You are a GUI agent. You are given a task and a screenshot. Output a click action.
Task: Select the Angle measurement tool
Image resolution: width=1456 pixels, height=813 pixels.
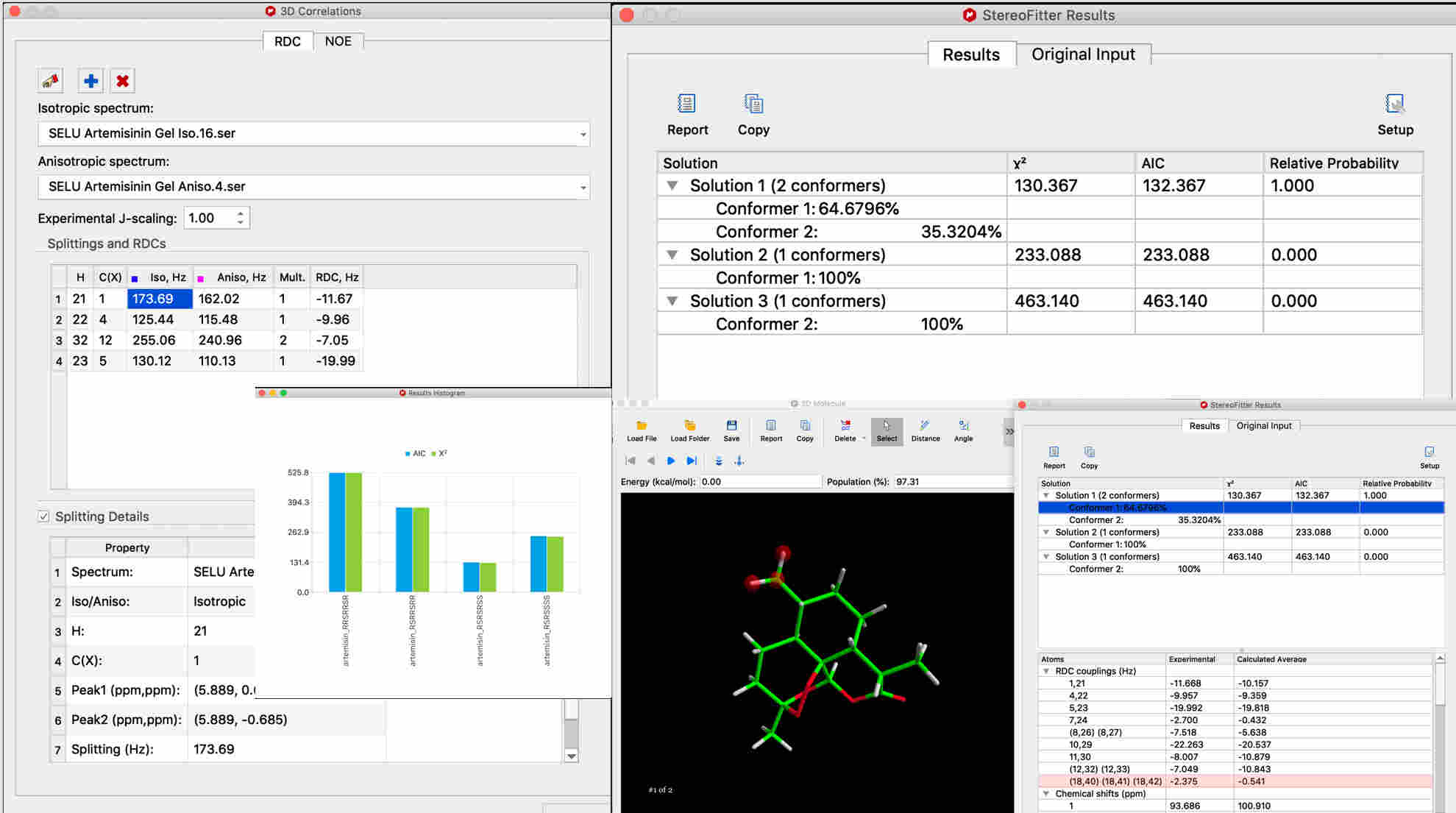[x=963, y=426]
